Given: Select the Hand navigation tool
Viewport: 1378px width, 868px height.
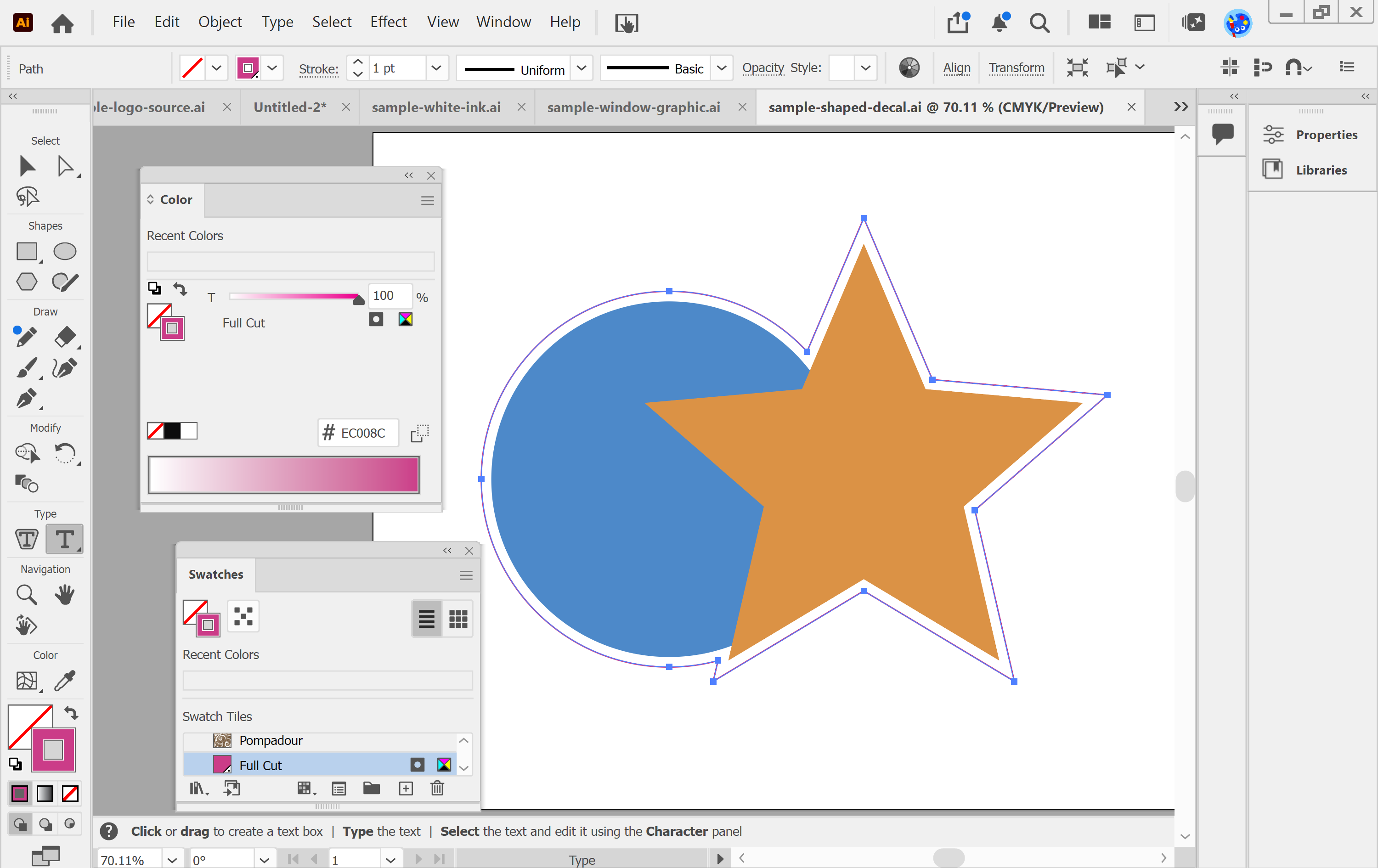Looking at the screenshot, I should coord(65,594).
